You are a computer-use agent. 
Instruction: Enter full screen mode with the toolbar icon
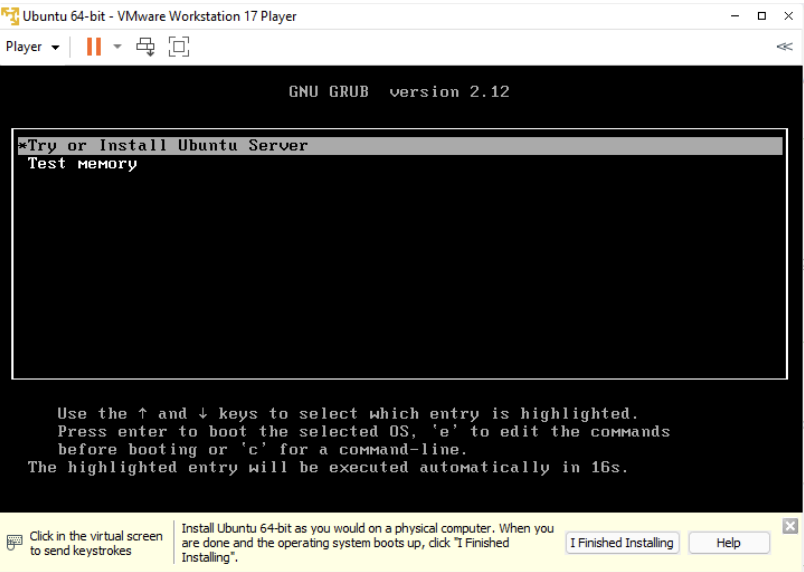tap(179, 47)
